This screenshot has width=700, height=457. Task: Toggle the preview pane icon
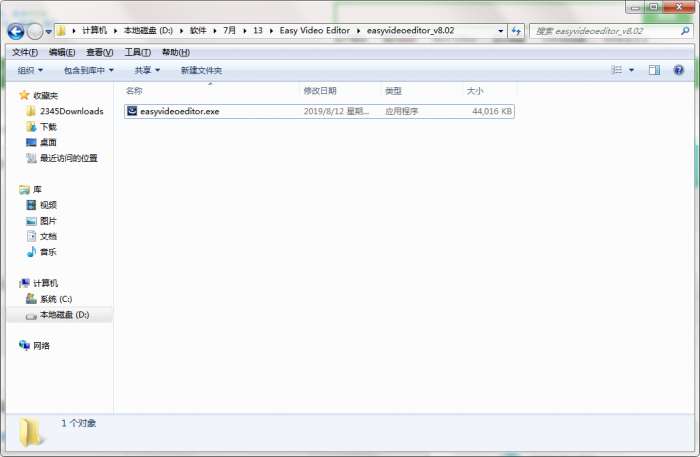(654, 70)
